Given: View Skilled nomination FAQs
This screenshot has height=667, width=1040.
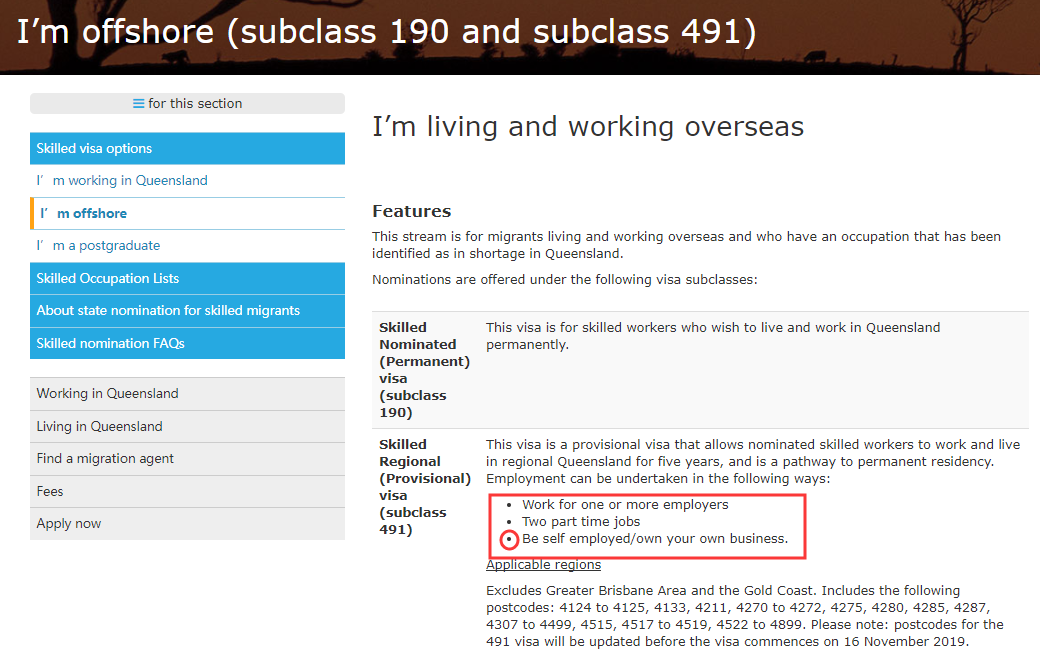Looking at the screenshot, I should (x=110, y=343).
